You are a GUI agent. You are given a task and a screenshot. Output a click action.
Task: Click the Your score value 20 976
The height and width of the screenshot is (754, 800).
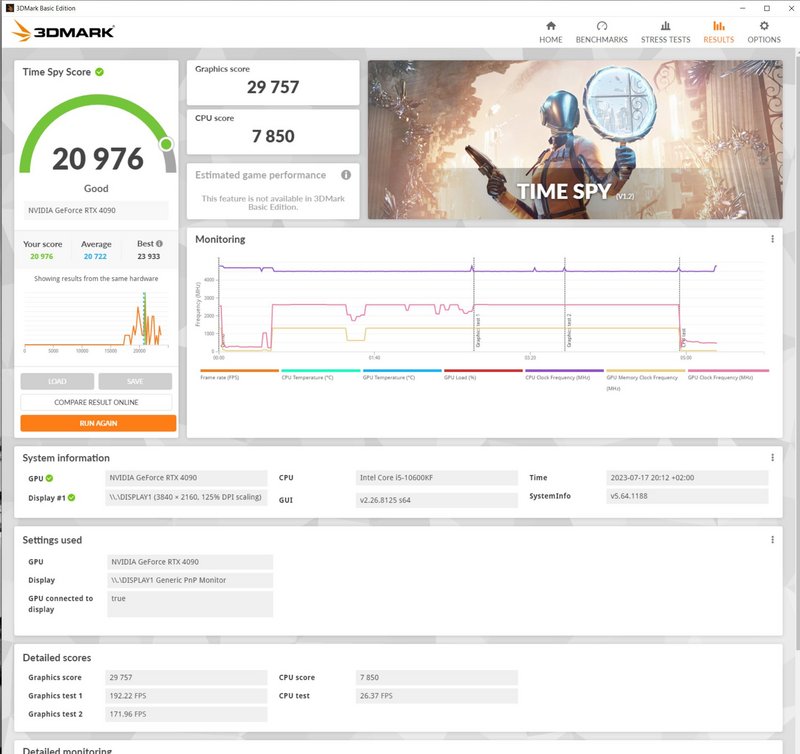[x=41, y=257]
